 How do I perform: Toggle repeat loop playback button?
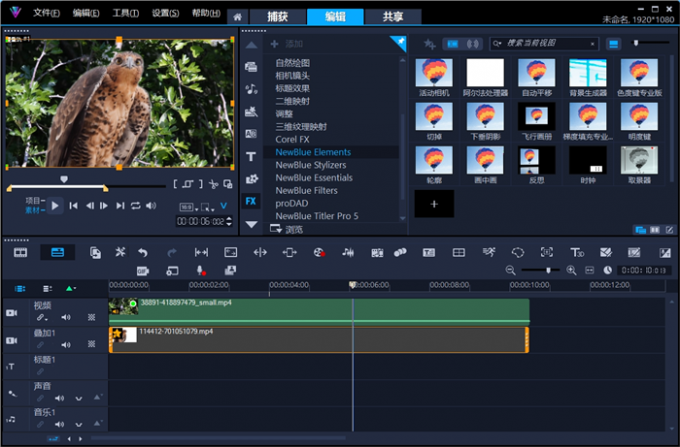[x=135, y=206]
